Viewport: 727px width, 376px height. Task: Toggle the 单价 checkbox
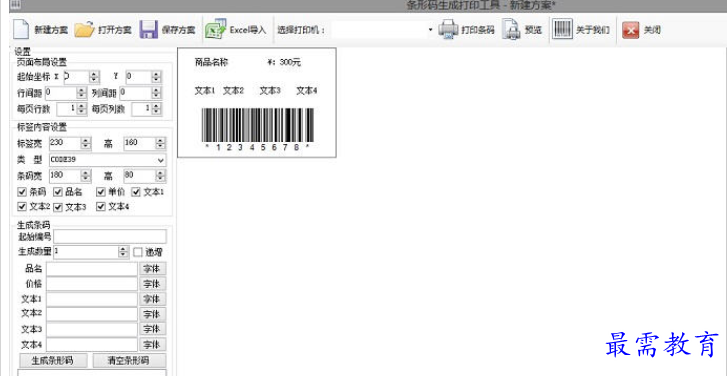(x=101, y=192)
